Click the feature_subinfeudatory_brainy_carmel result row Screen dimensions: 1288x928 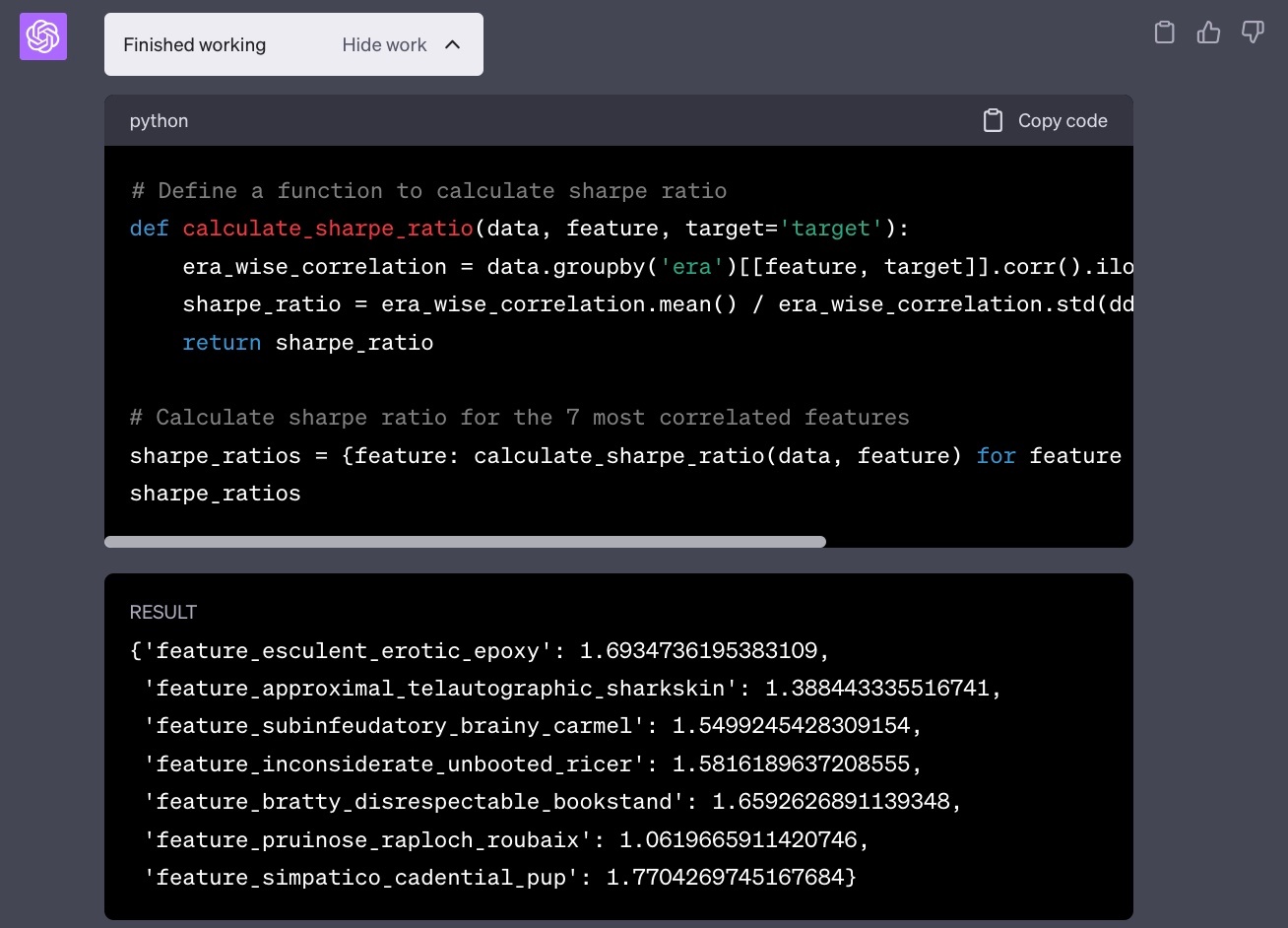(x=533, y=725)
